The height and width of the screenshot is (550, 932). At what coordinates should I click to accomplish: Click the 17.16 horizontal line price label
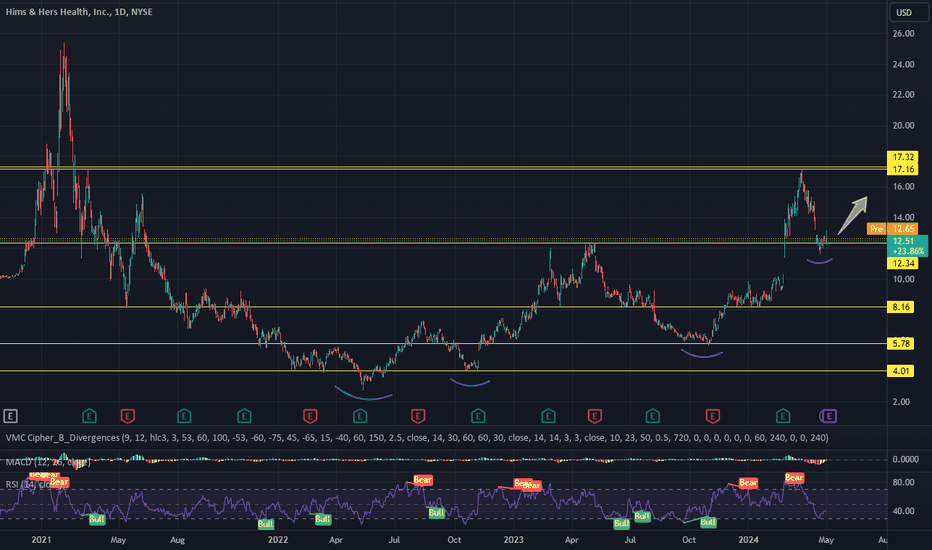coord(902,169)
